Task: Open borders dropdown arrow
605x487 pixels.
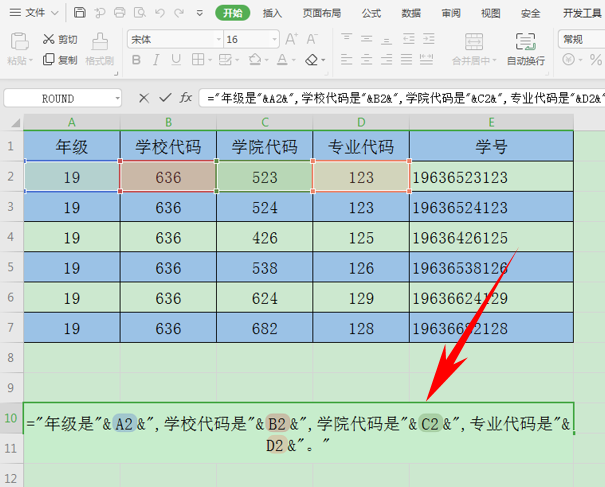Action: [210, 60]
